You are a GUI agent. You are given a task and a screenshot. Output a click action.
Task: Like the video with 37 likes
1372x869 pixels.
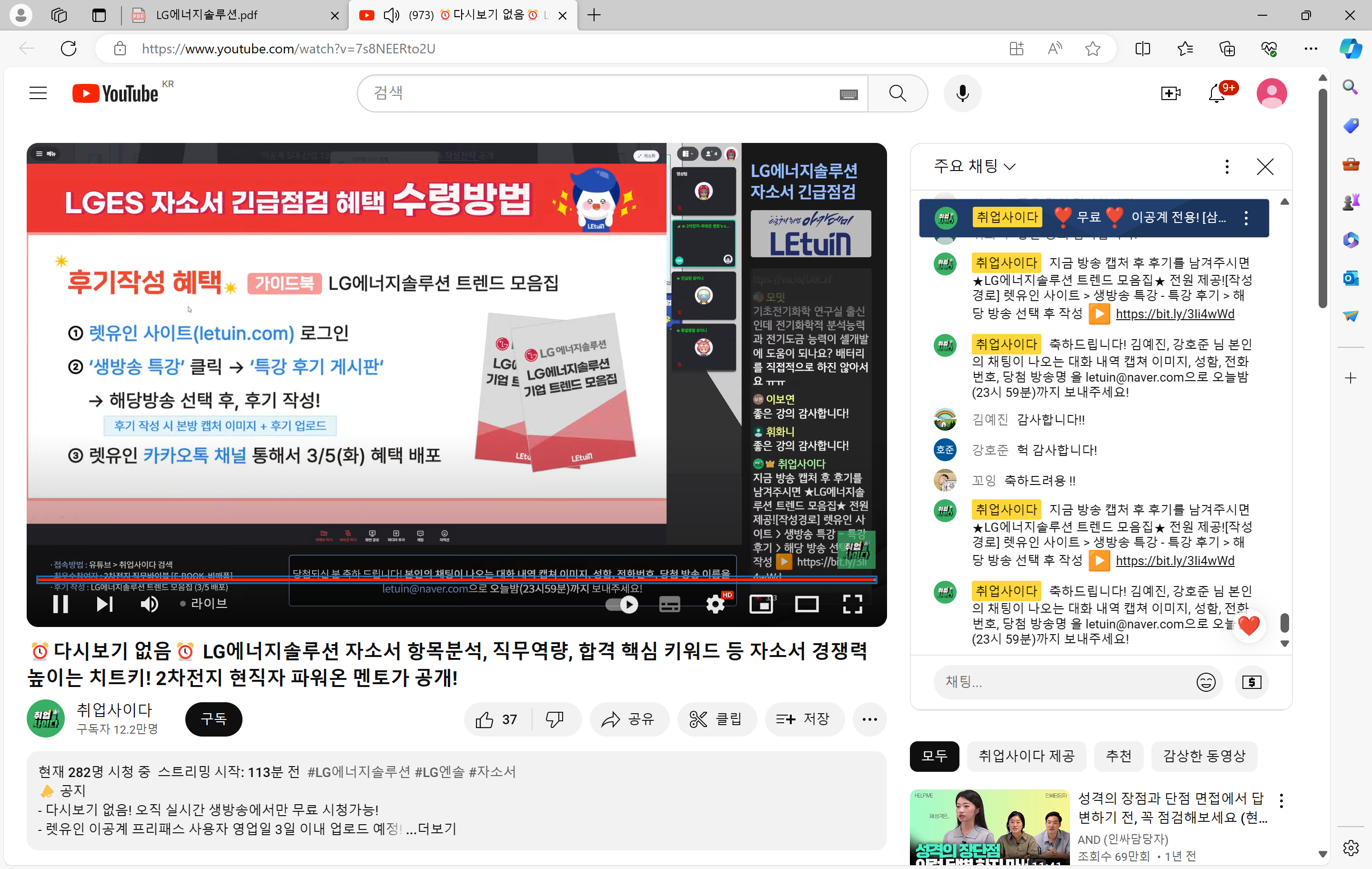point(497,720)
